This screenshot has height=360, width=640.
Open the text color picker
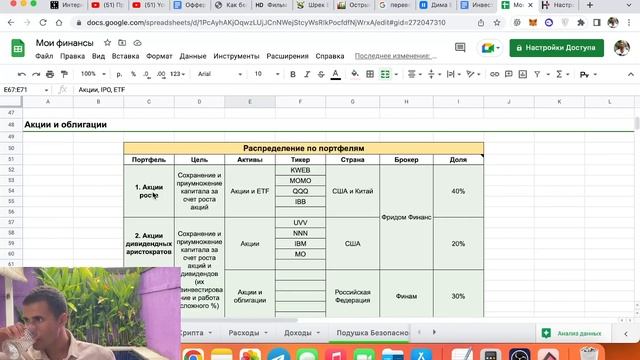(336, 74)
